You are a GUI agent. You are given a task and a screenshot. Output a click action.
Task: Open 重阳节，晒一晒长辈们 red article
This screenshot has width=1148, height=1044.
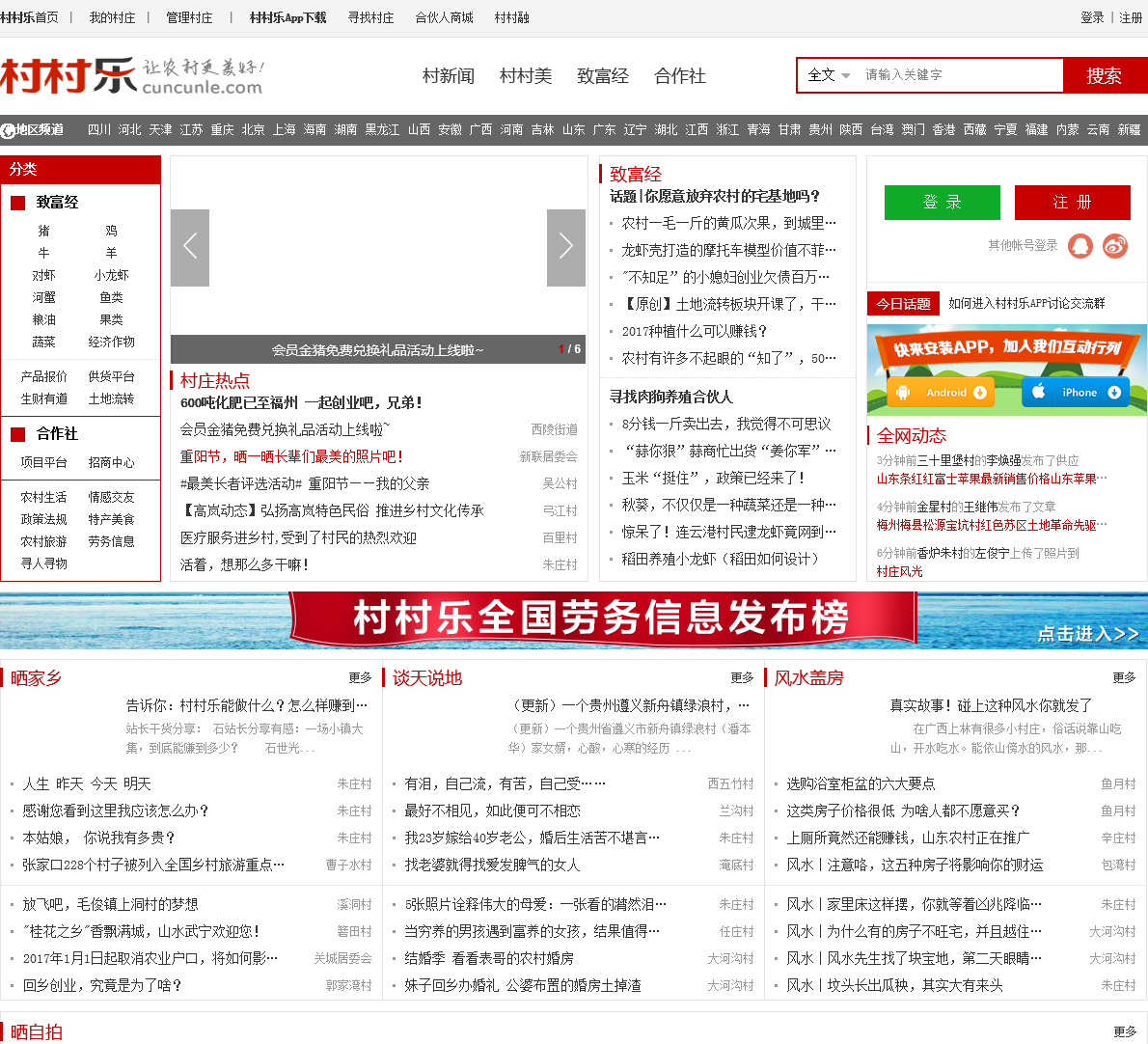(291, 456)
